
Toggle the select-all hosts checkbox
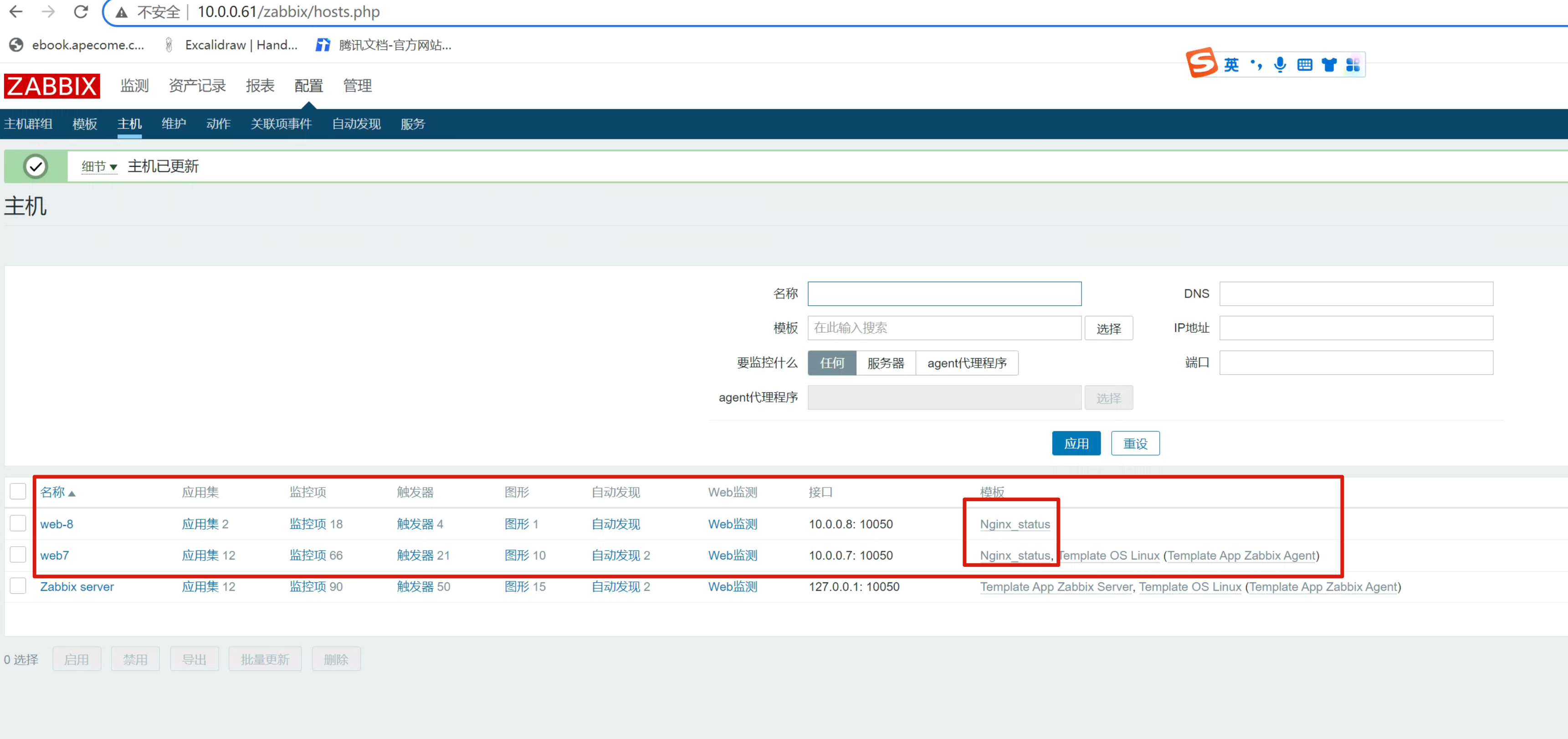click(18, 491)
